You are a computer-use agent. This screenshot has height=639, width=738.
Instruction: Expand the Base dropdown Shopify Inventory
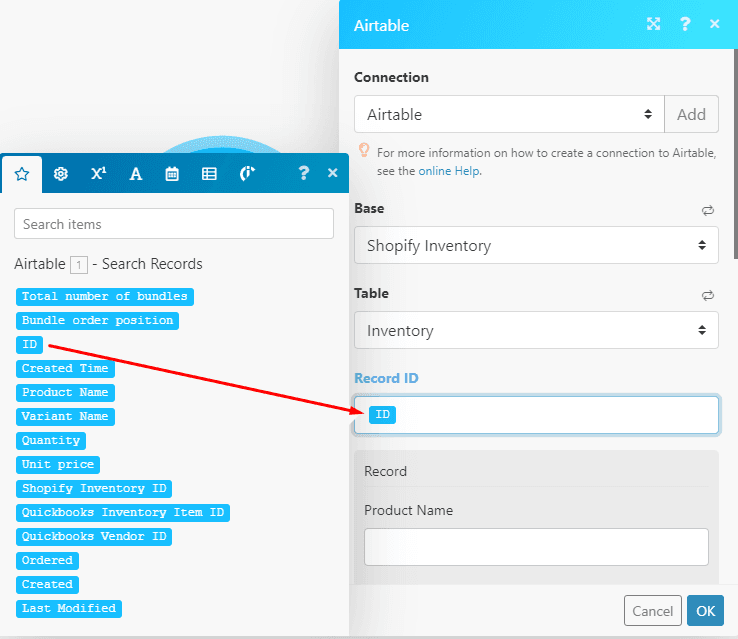click(536, 246)
